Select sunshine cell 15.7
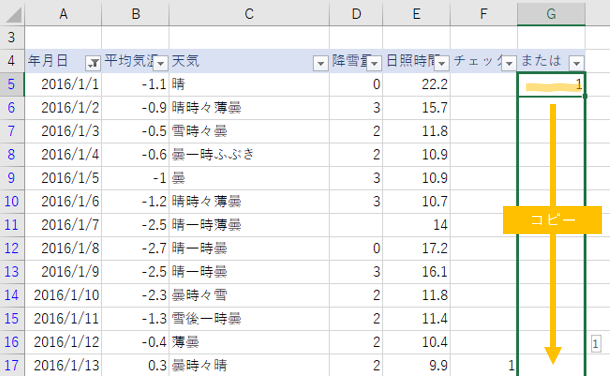The image size is (610, 376). pos(416,108)
